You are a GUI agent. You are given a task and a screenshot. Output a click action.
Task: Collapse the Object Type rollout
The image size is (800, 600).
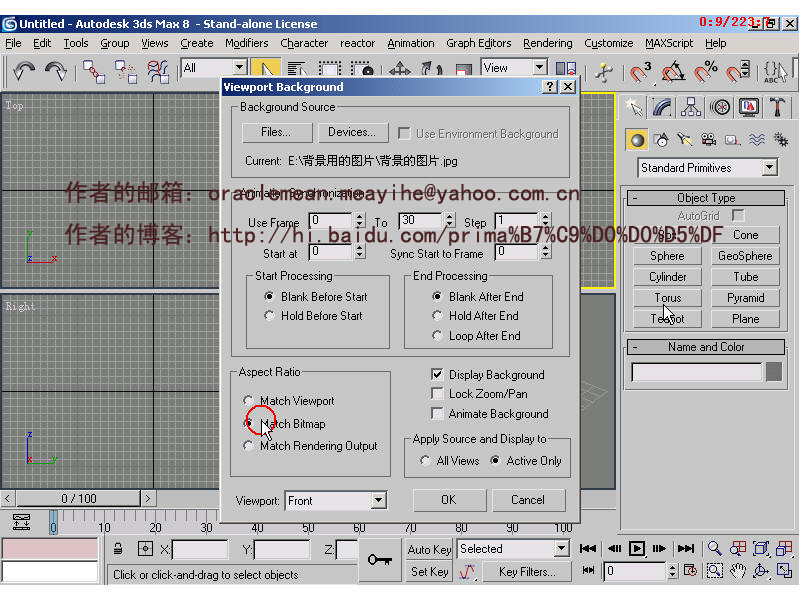coord(706,198)
